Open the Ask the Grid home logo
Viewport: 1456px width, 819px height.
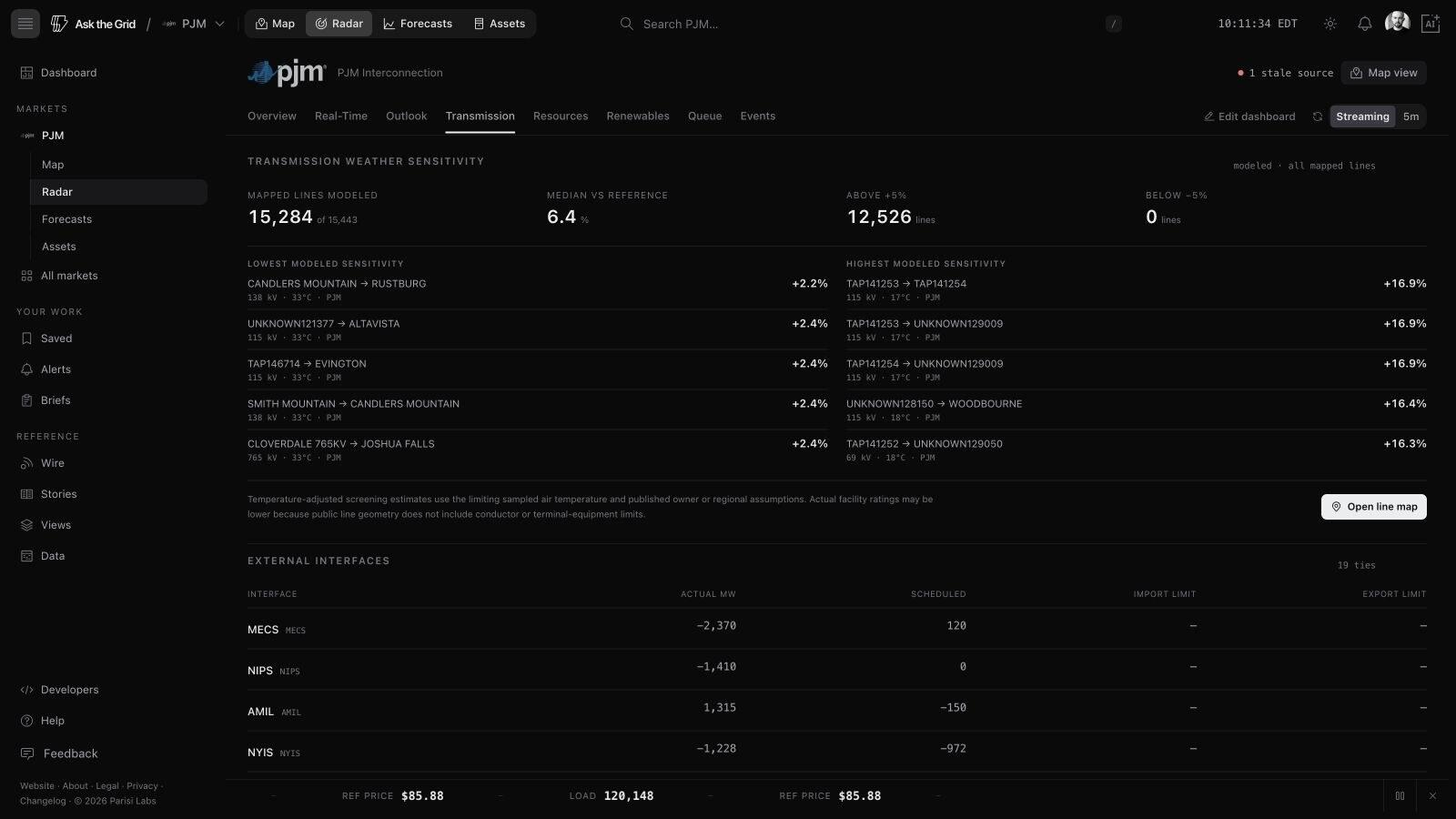[x=94, y=24]
